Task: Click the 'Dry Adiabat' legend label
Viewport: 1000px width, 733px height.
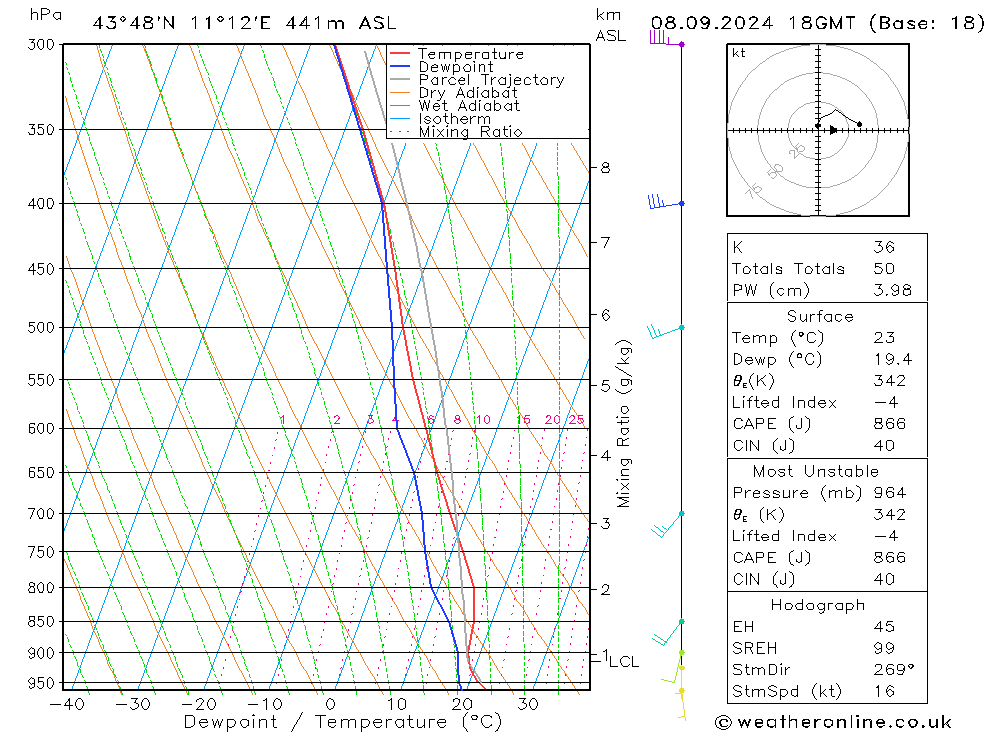Action: click(x=467, y=93)
